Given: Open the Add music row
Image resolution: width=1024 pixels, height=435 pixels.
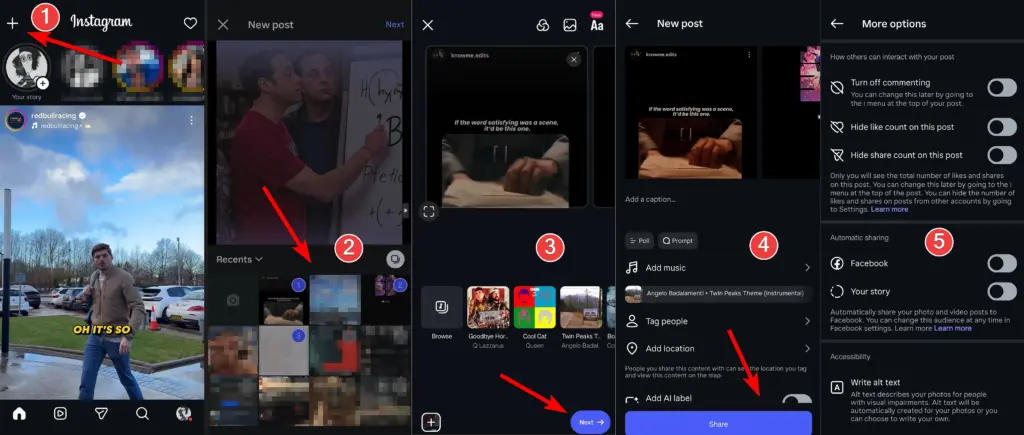Looking at the screenshot, I should [x=718, y=268].
